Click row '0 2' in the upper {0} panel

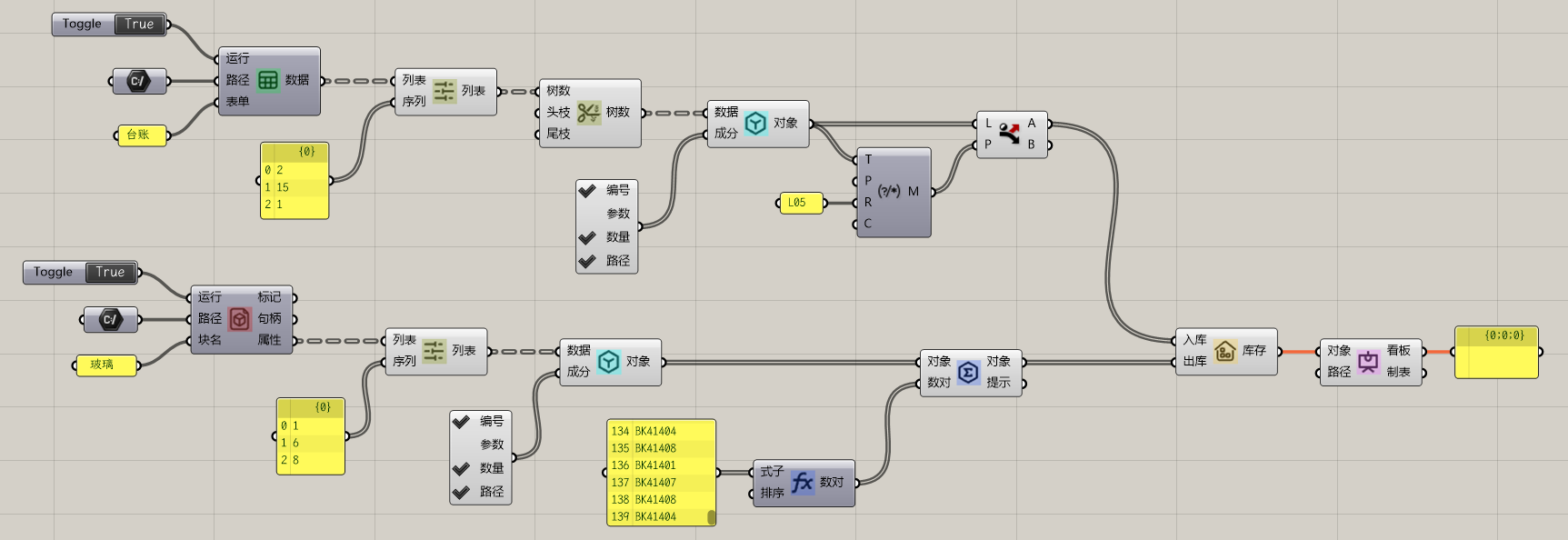pos(295,170)
